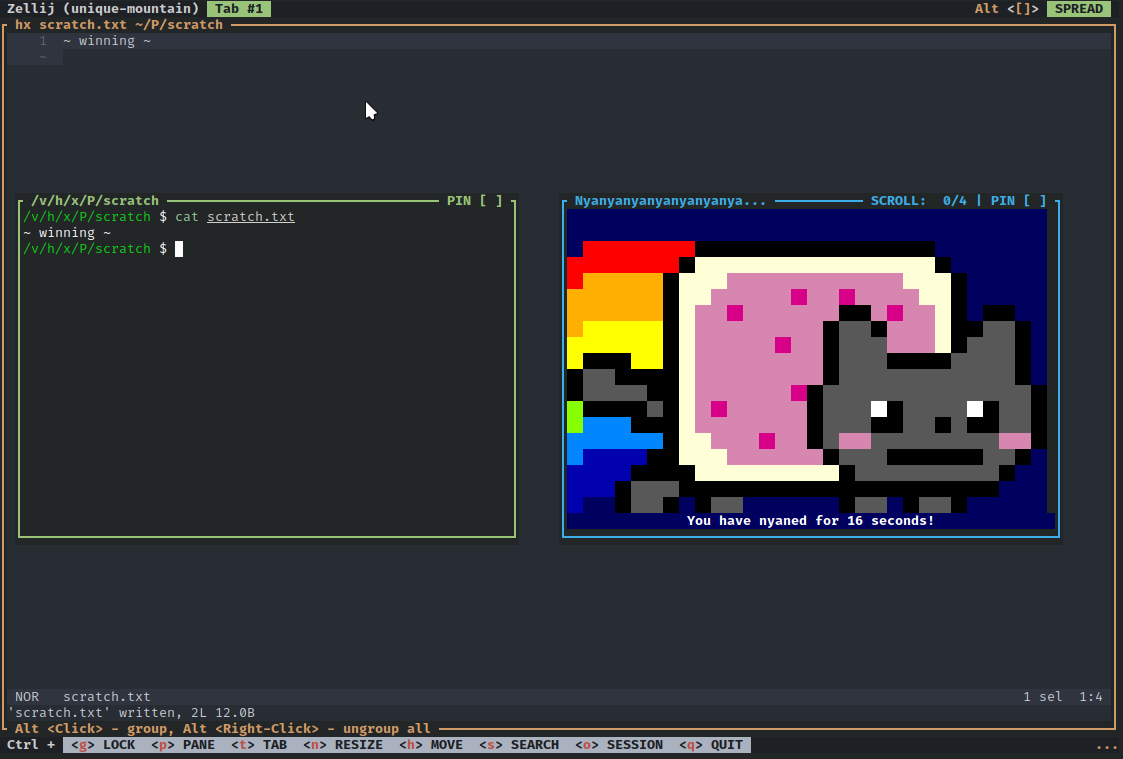Click the red rainbow stripe
1123x759 pixels.
[630, 256]
